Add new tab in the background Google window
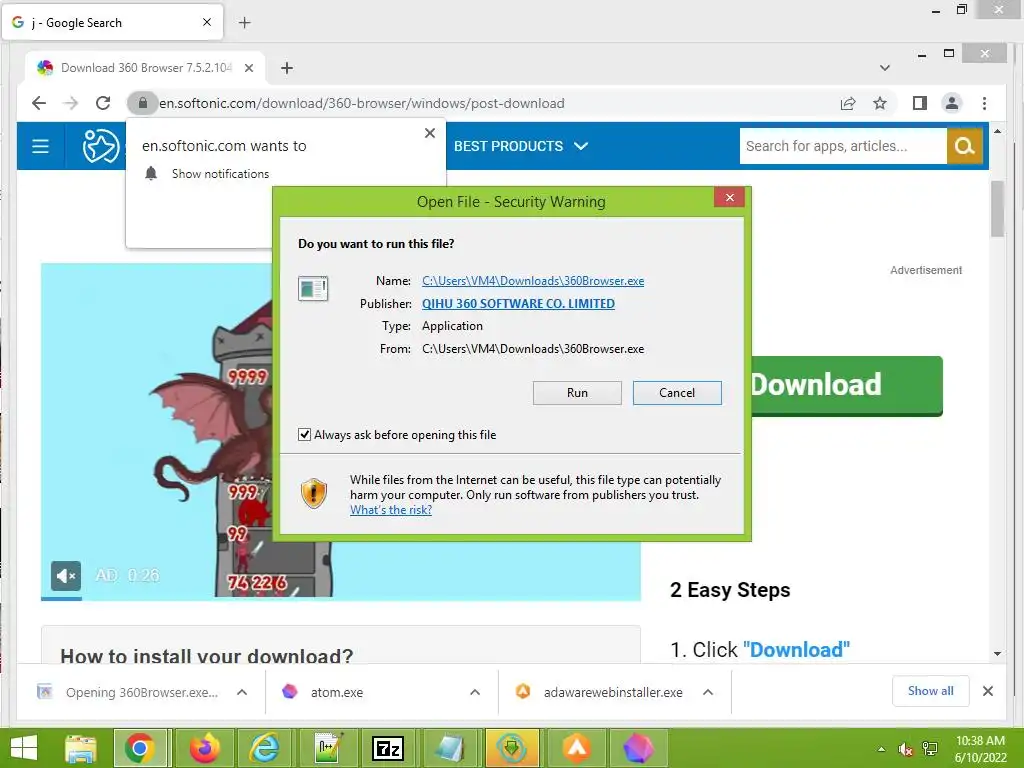Viewport: 1024px width, 768px height. (244, 23)
